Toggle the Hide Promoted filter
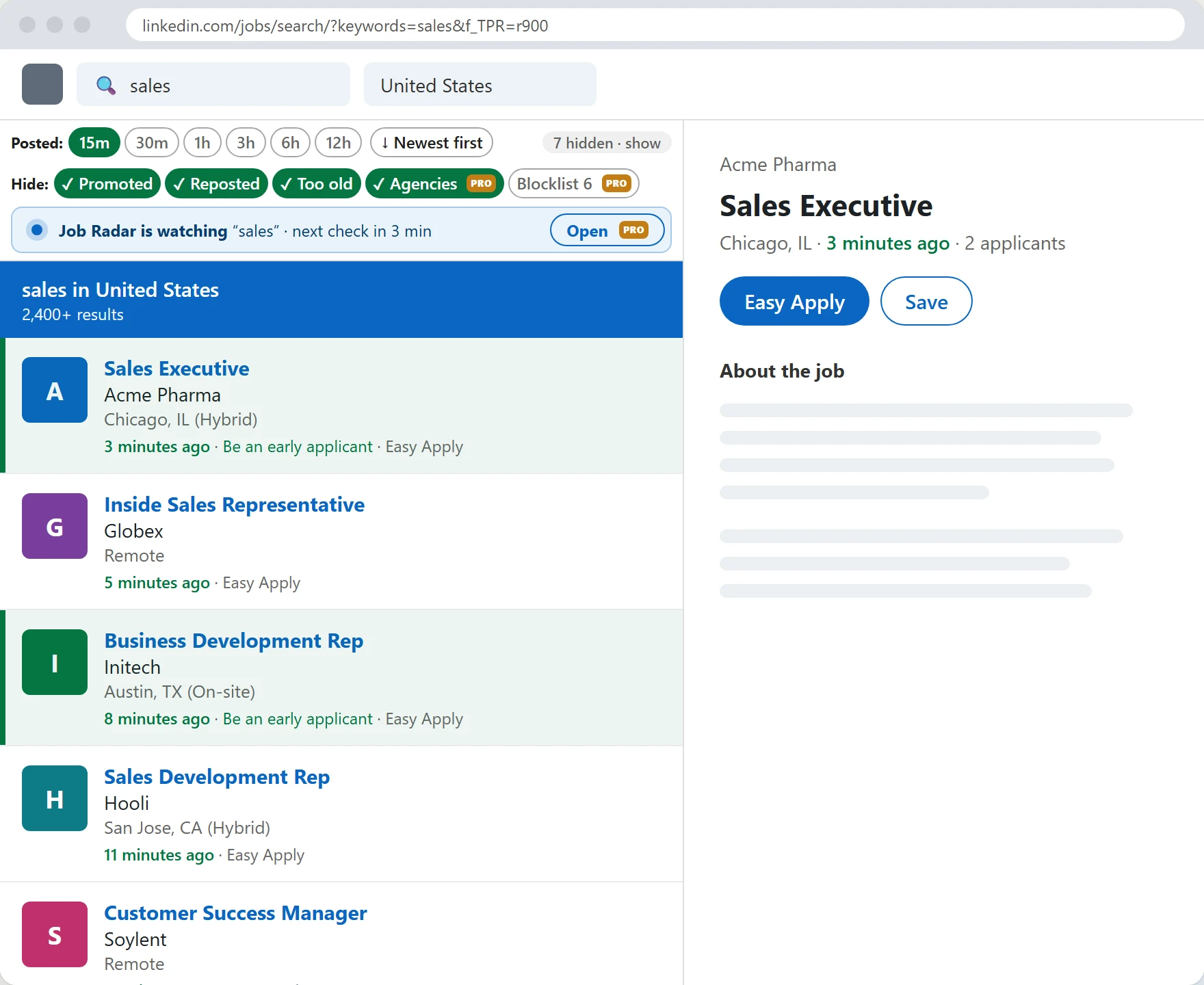This screenshot has height=985, width=1204. point(107,183)
